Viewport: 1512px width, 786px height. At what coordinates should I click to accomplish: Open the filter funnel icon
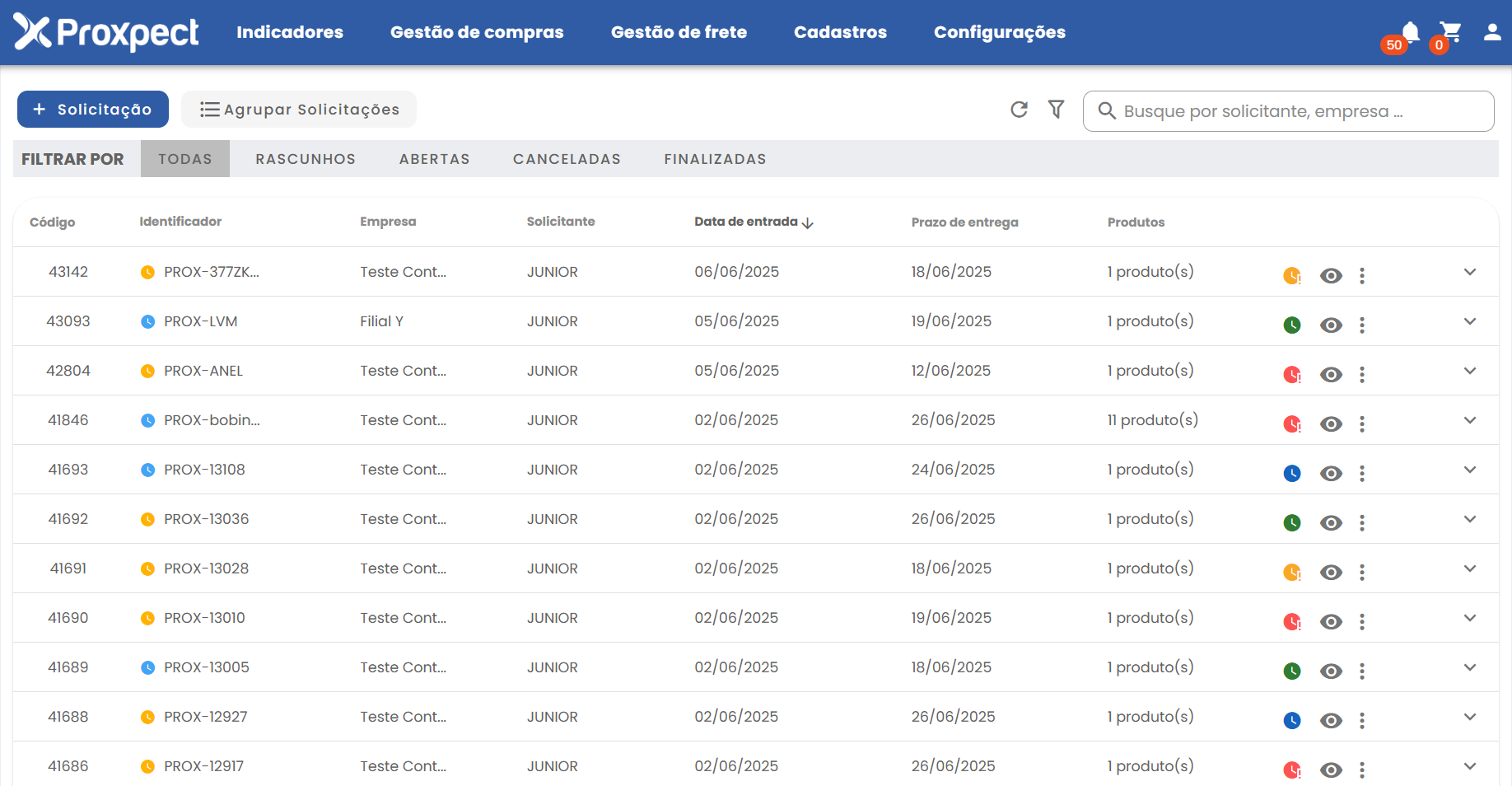tap(1056, 110)
